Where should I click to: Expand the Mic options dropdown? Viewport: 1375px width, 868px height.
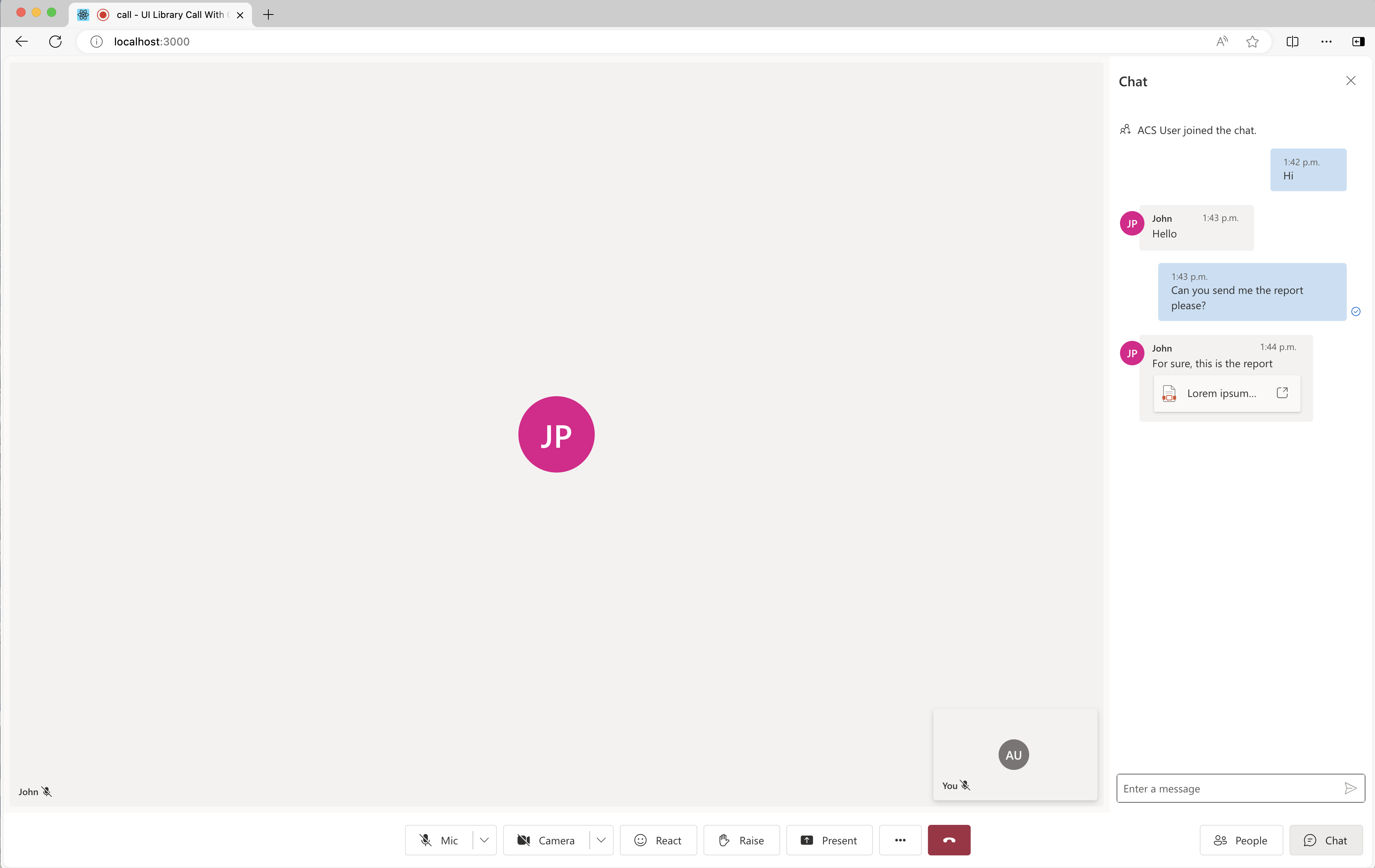tap(484, 840)
